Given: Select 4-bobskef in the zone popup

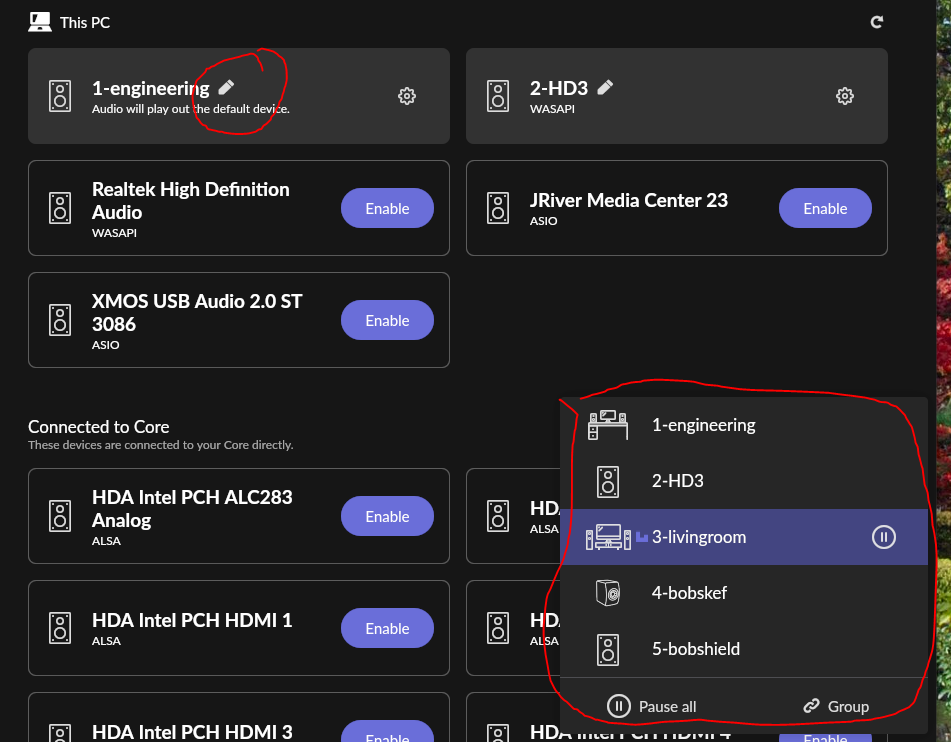Looking at the screenshot, I should [689, 593].
